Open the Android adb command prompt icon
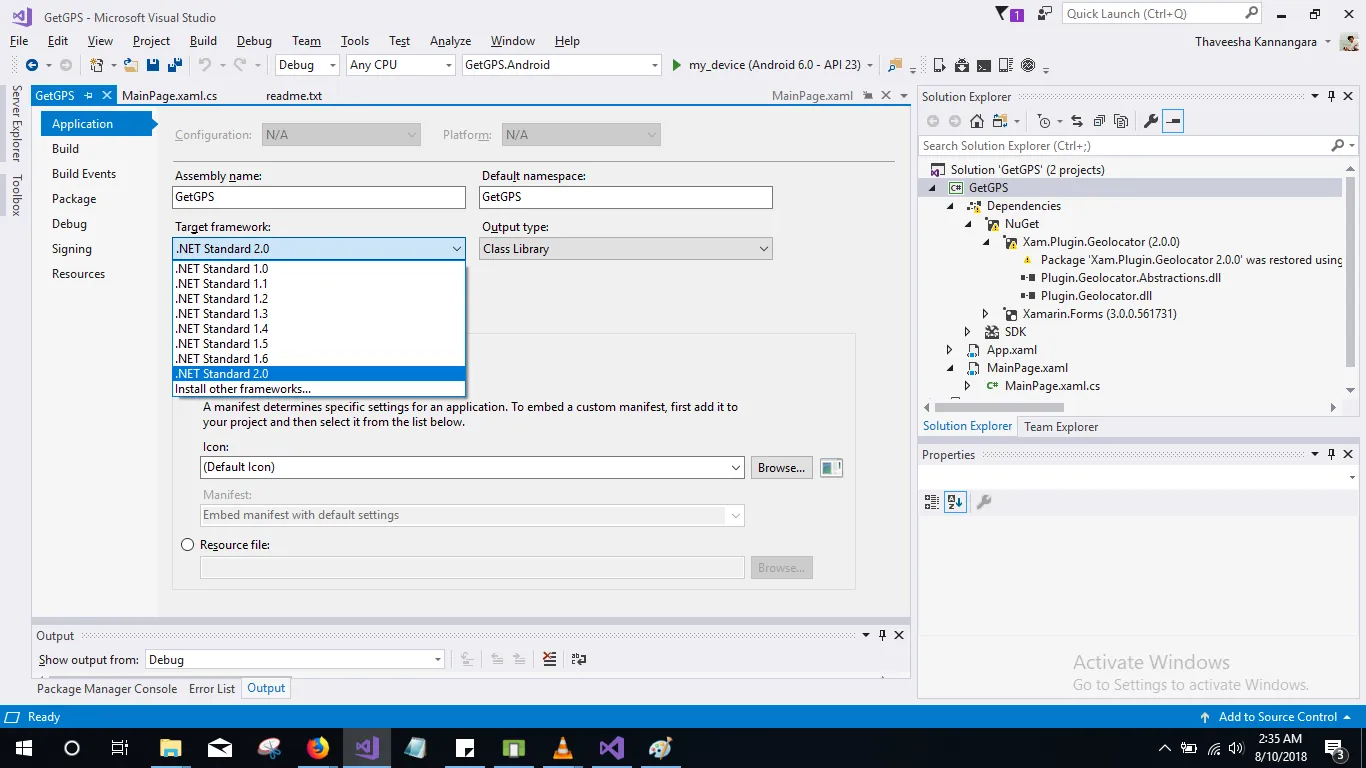 click(984, 65)
